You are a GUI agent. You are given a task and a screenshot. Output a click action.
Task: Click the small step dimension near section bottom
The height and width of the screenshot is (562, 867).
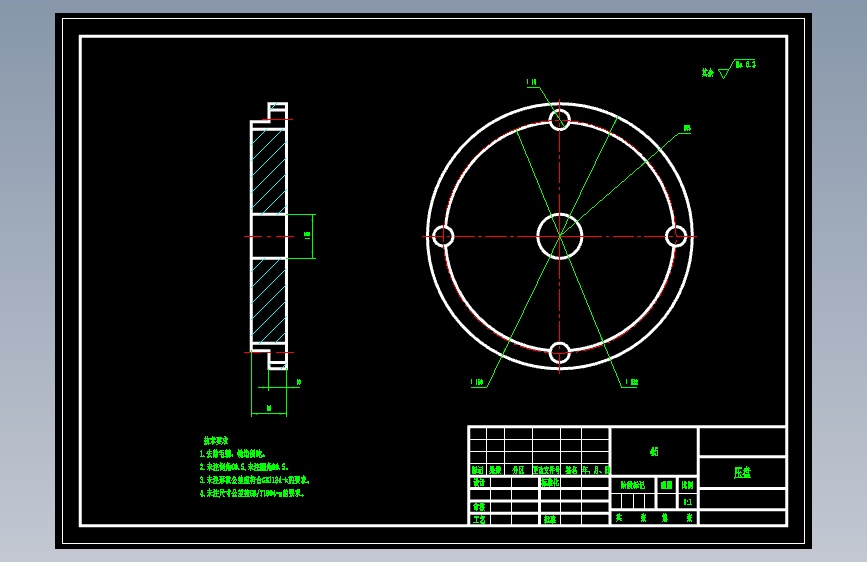point(299,382)
